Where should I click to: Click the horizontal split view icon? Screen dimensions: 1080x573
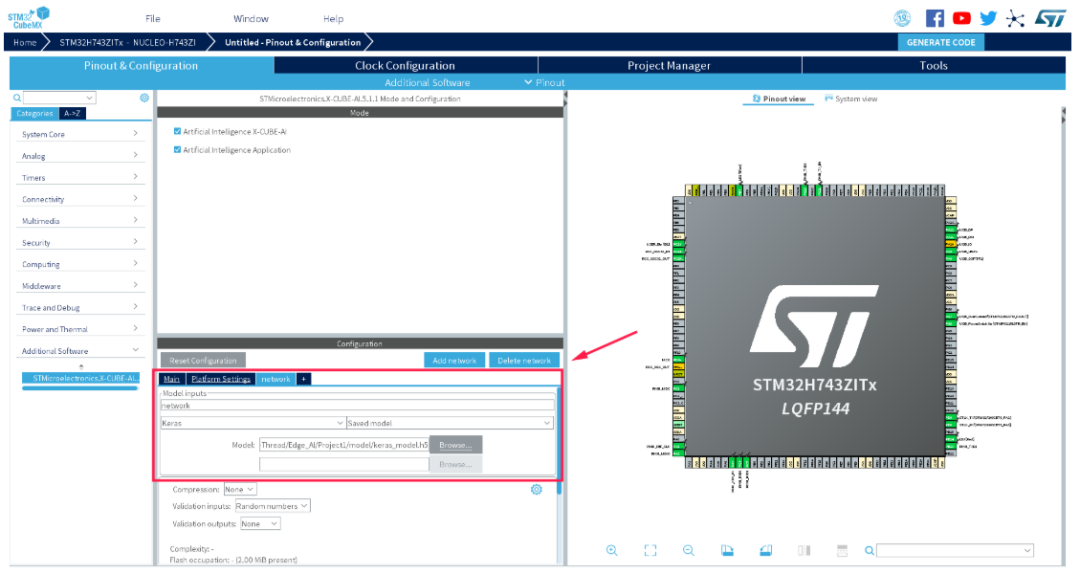point(842,550)
